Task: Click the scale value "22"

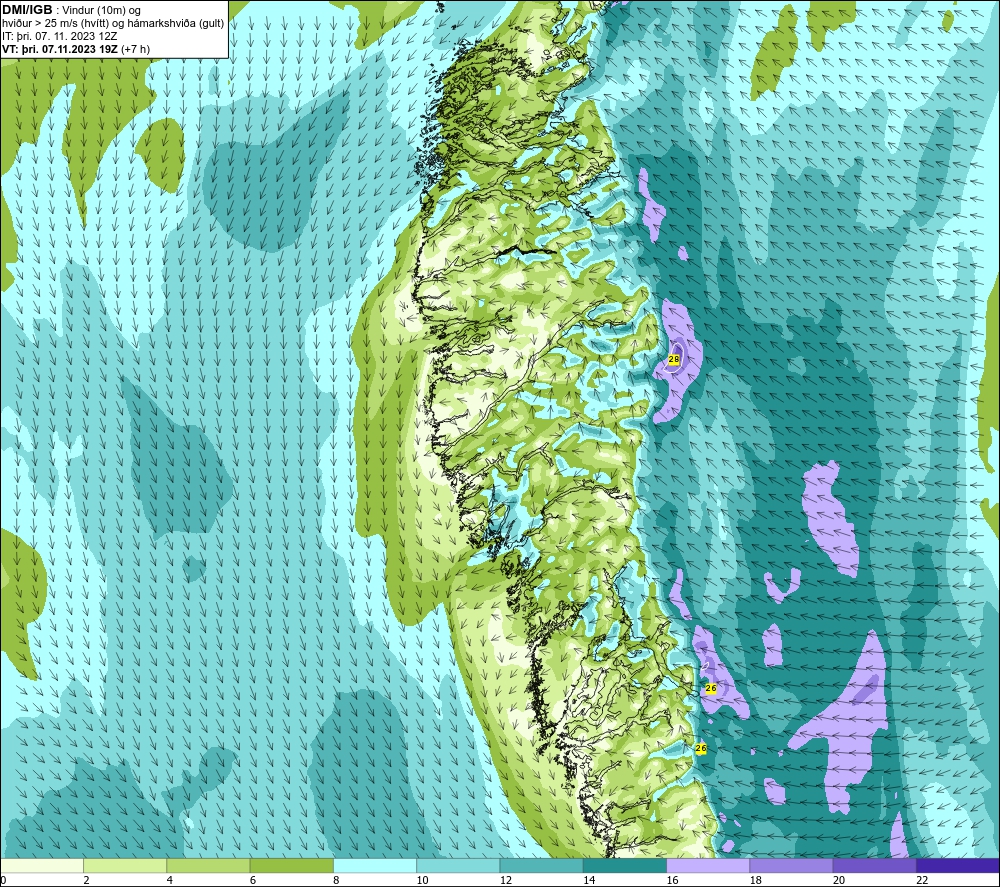Action: (x=922, y=880)
